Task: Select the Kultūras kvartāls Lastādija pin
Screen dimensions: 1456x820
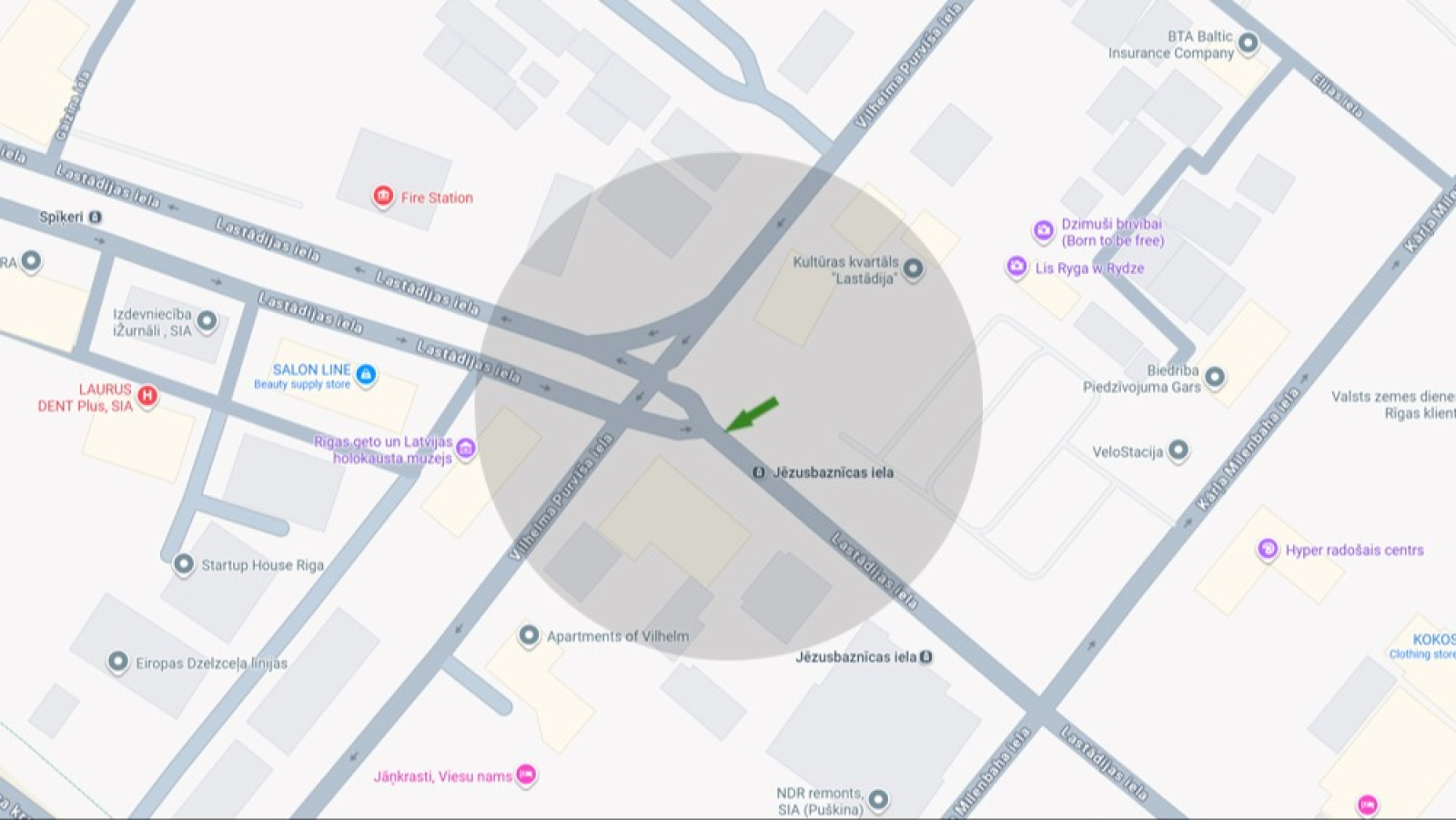Action: 913,268
